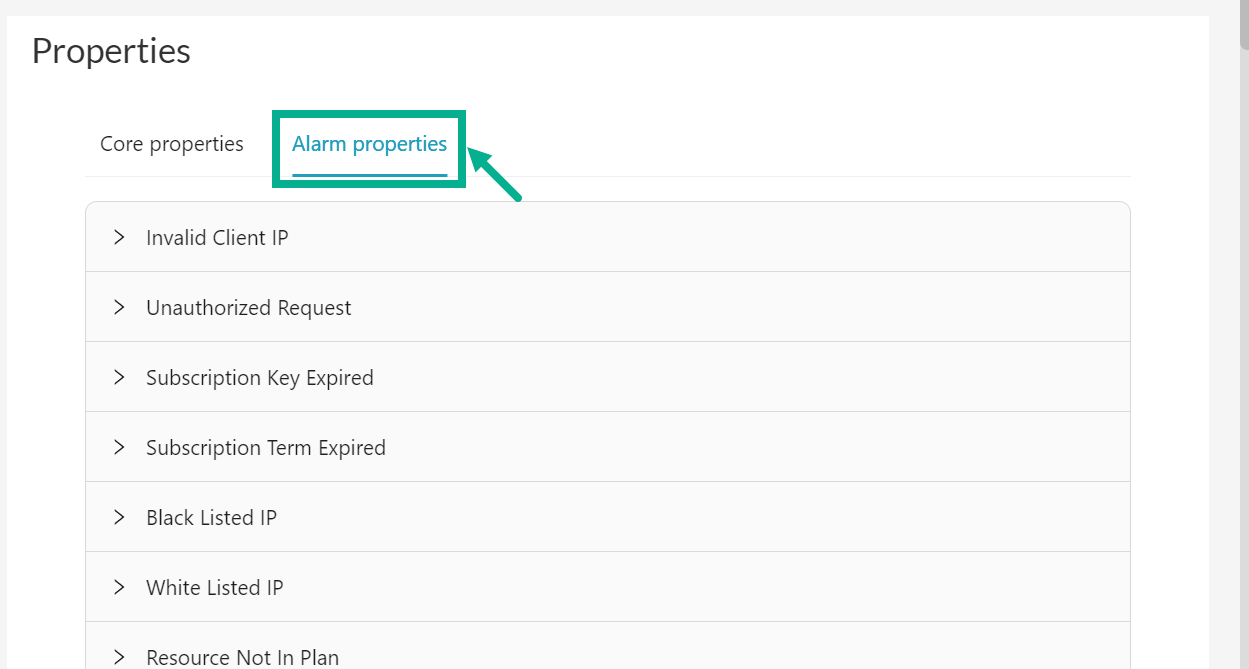Expand the Invalid Client IP row title
Screen dimensions: 1249x669
pos(217,238)
